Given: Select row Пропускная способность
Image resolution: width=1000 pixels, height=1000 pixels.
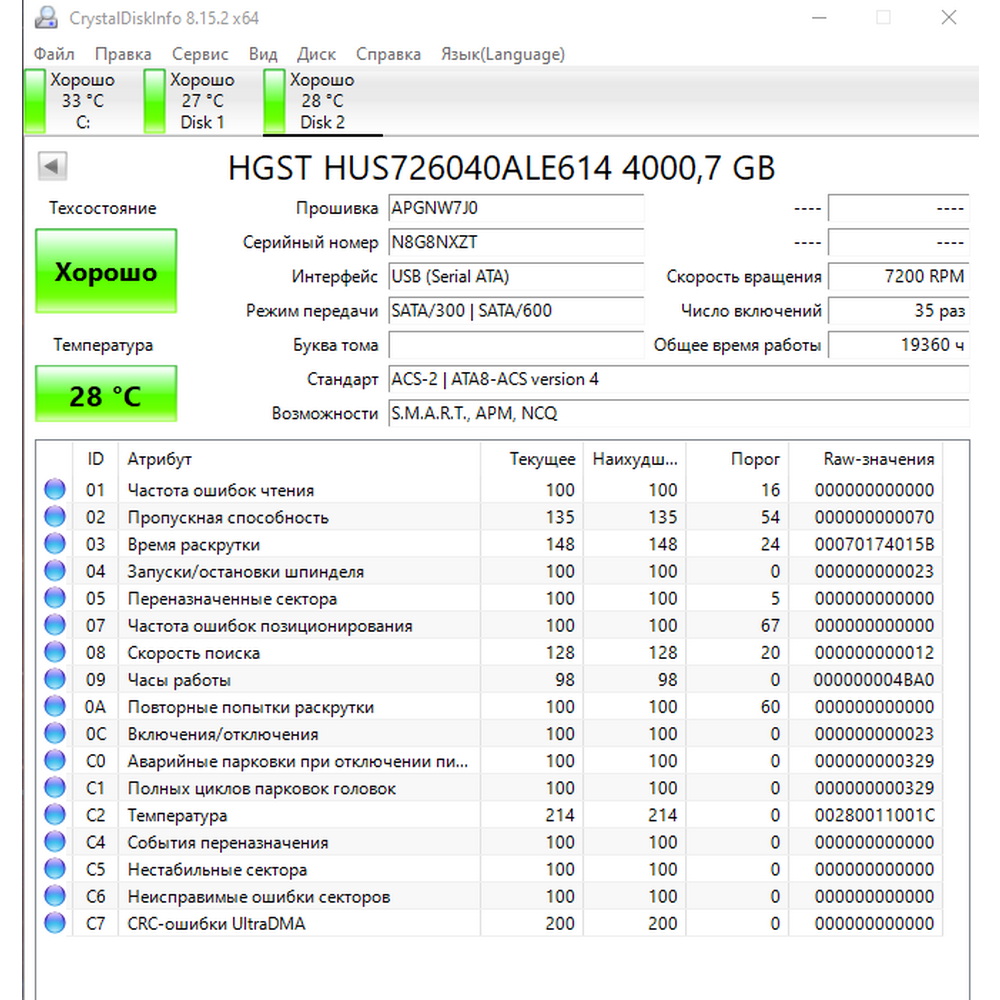Looking at the screenshot, I should click(489, 517).
